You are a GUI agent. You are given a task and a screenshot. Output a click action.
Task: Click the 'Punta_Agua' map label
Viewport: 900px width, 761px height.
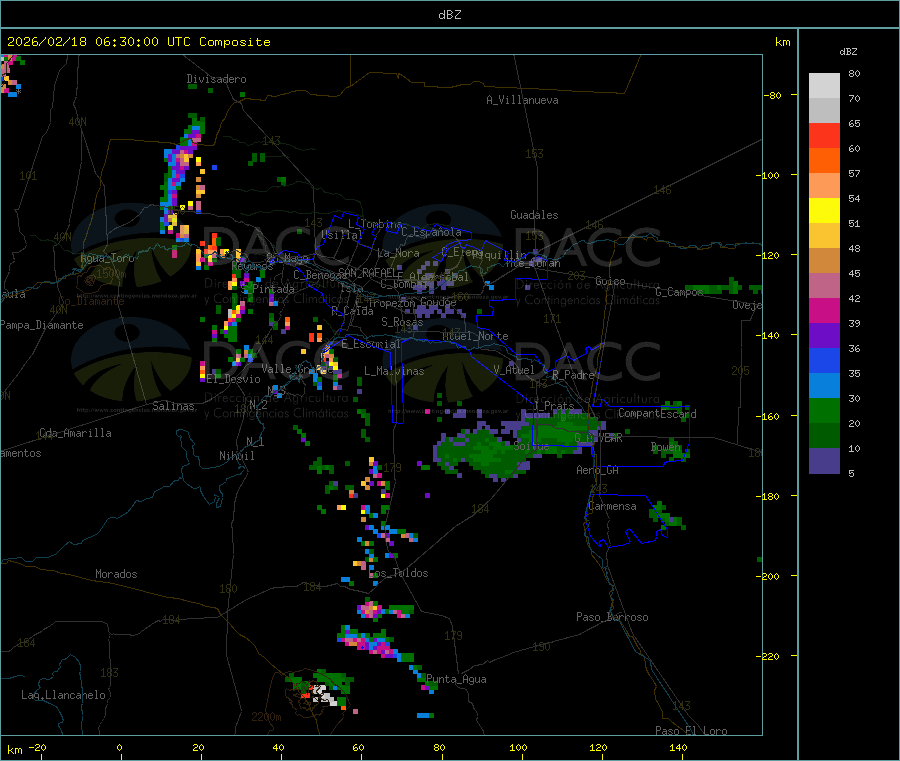(456, 679)
